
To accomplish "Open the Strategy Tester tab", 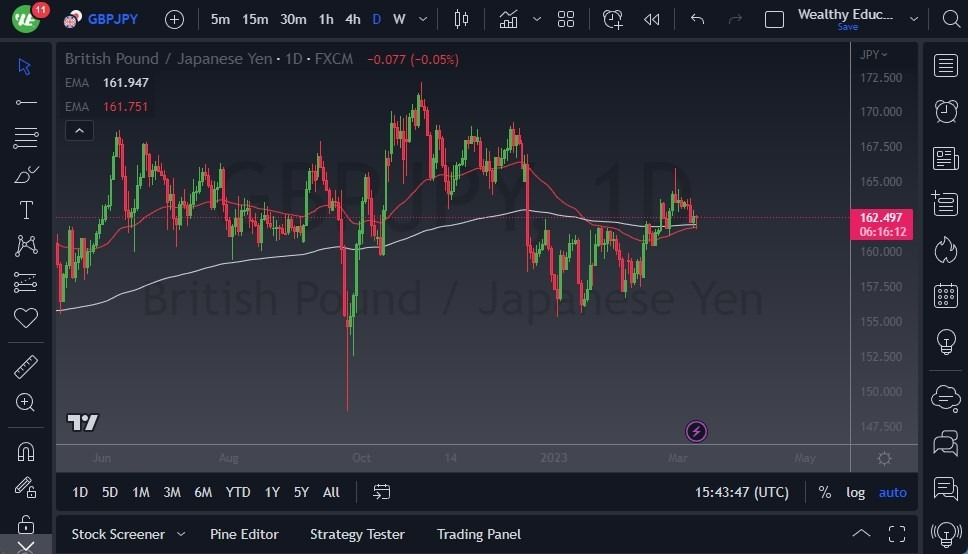I will (357, 534).
